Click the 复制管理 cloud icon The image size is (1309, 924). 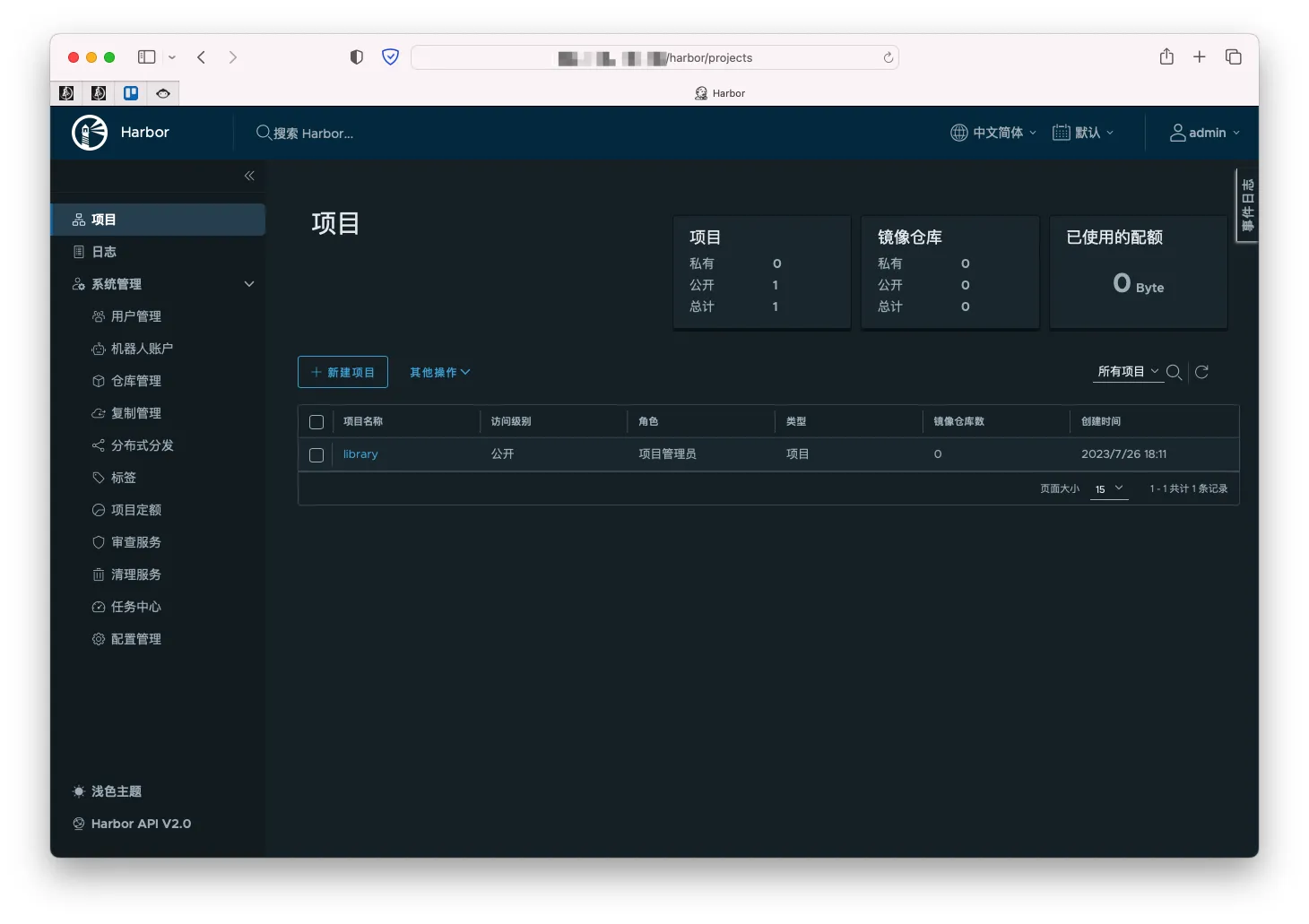[x=99, y=413]
